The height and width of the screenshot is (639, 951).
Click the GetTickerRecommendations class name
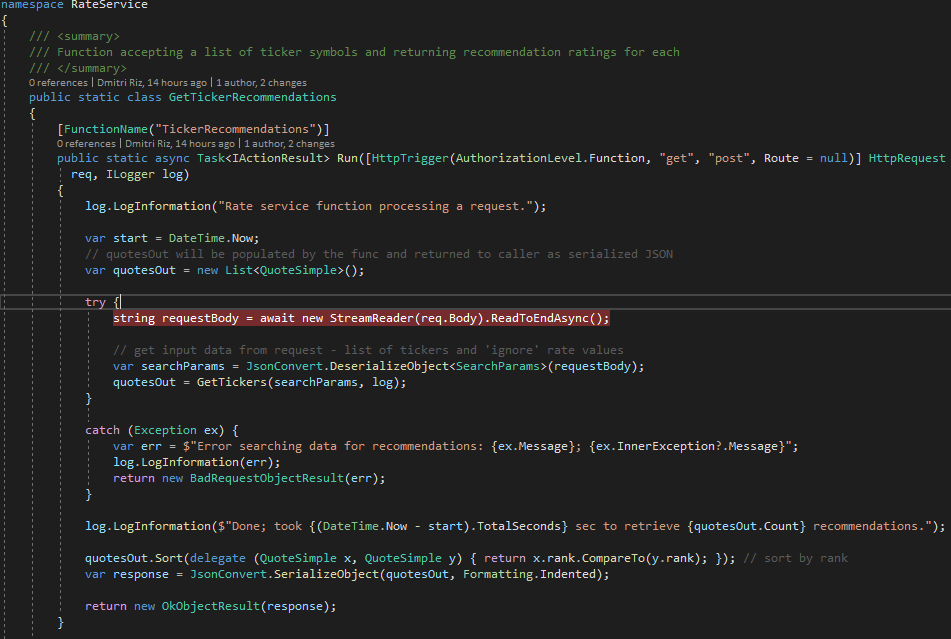[x=252, y=97]
